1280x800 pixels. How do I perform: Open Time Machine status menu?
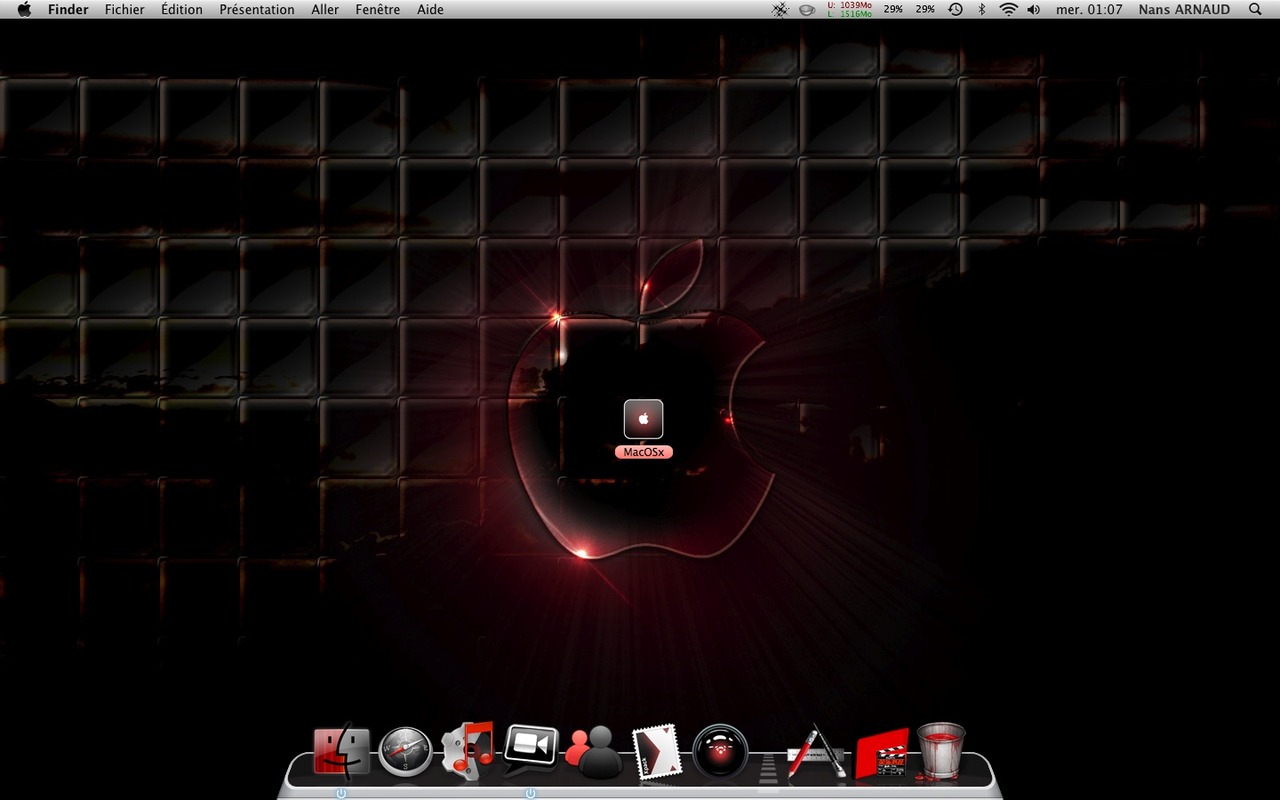955,9
